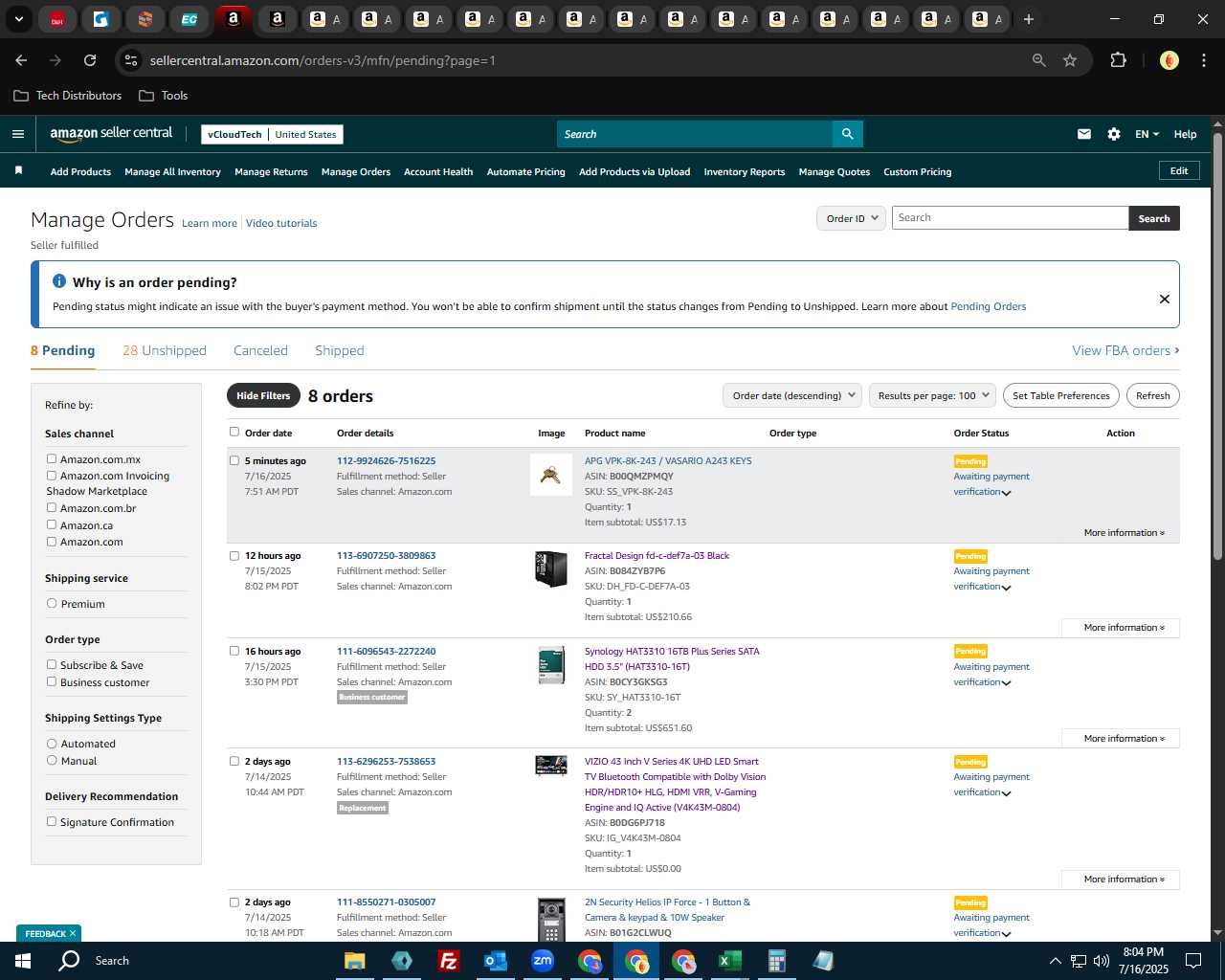The image size is (1225, 980).
Task: Click the blue info icon in banner
Action: (59, 281)
